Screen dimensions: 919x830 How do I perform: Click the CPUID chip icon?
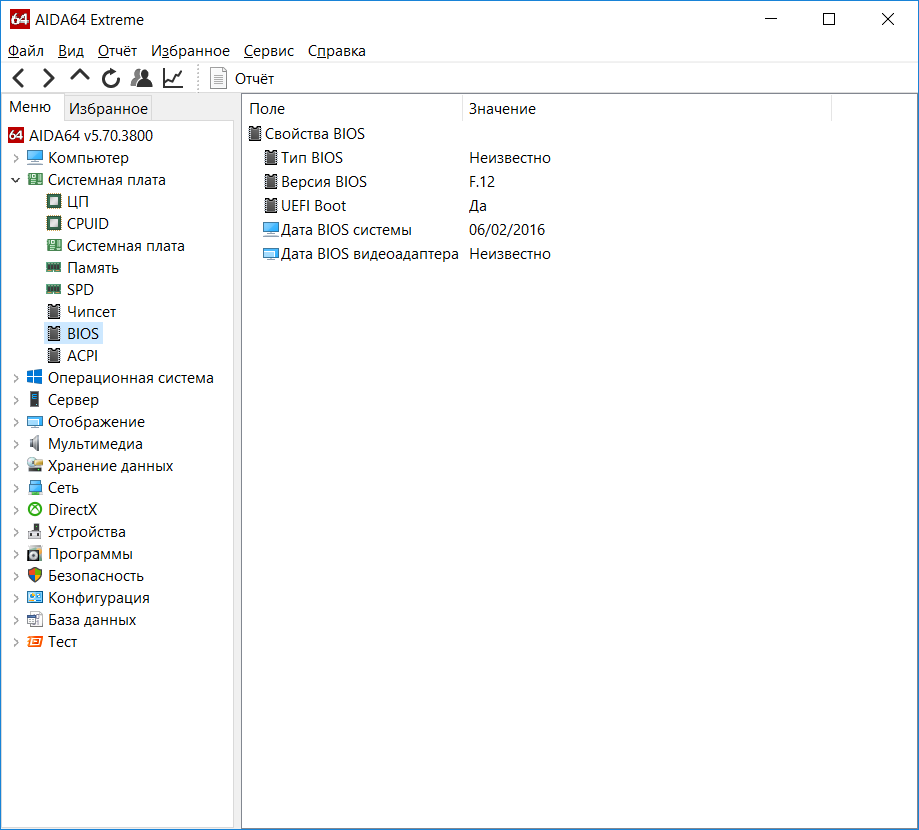pos(54,223)
